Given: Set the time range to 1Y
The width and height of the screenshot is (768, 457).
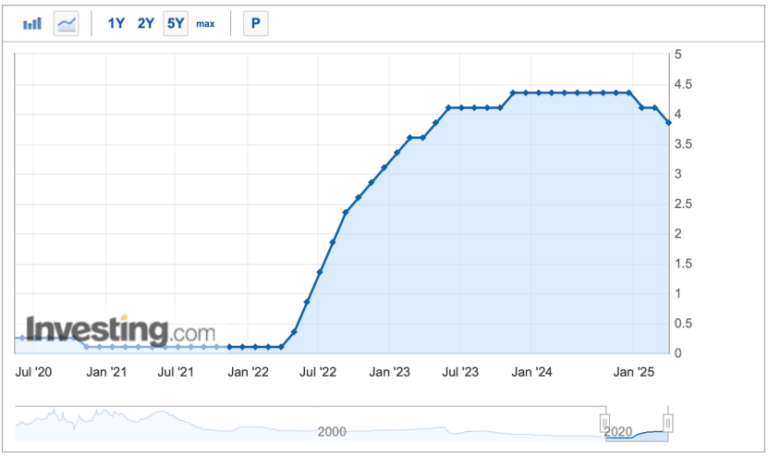Looking at the screenshot, I should 116,23.
